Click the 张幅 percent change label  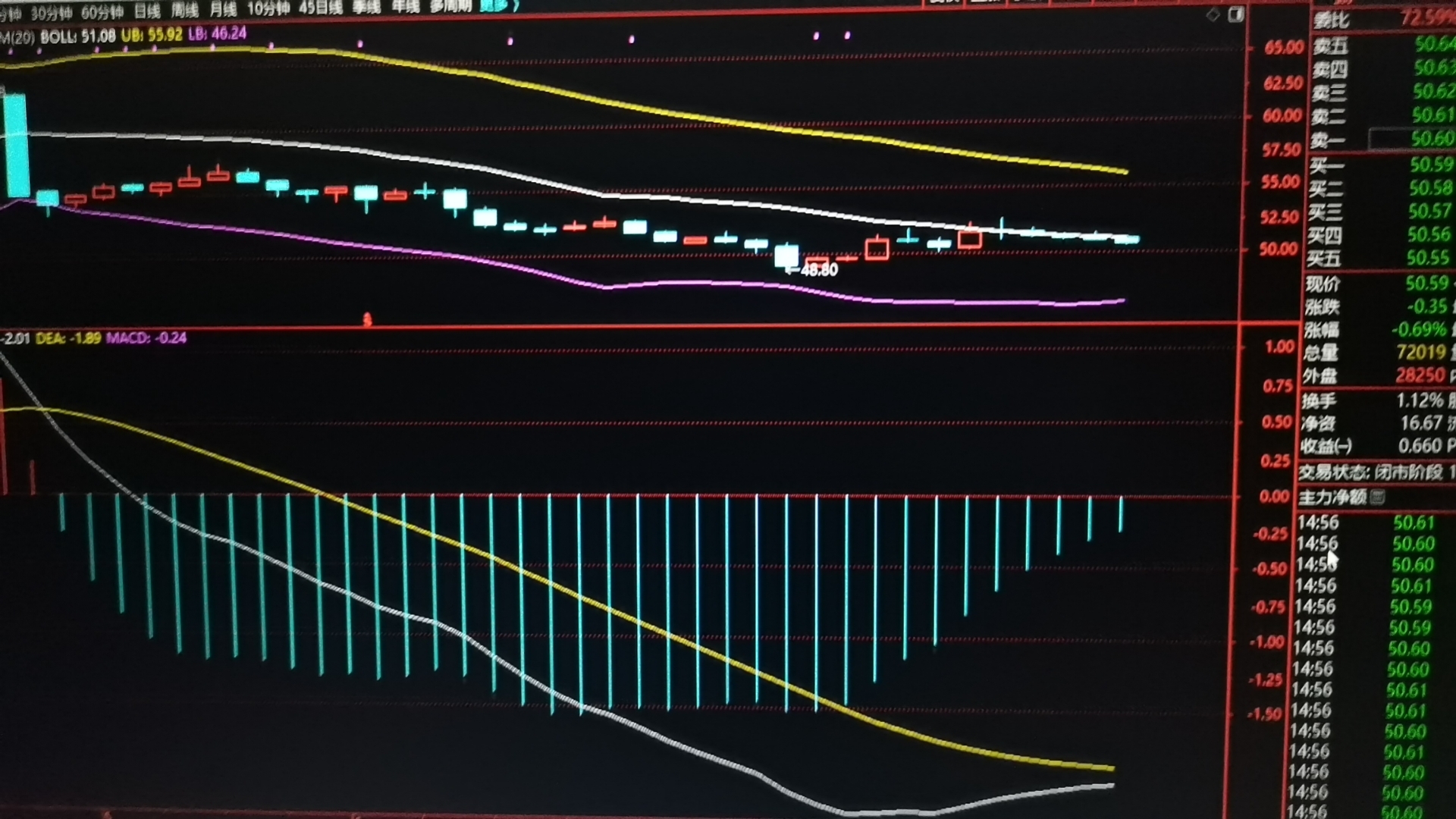pos(1321,330)
